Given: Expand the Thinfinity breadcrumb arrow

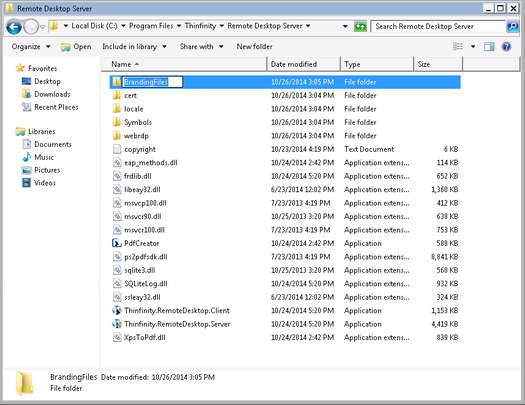Looking at the screenshot, I should [222, 26].
